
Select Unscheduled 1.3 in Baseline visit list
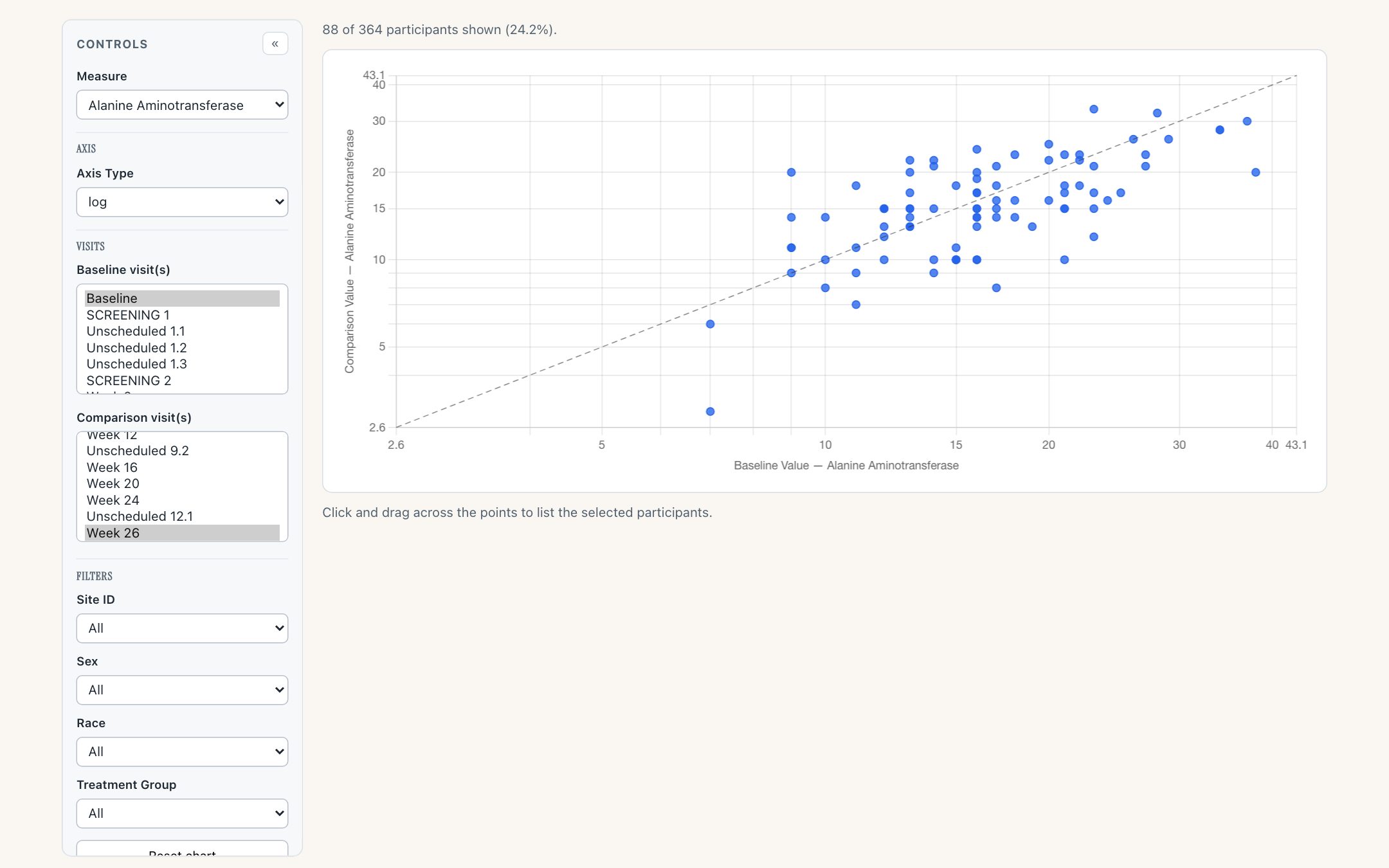click(182, 364)
